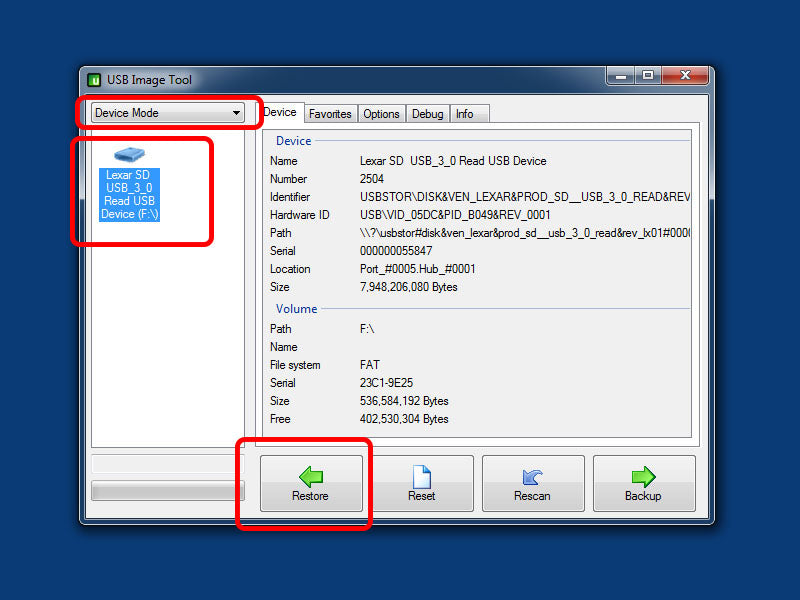
Task: Click device serial value '000000055847'
Action: (x=396, y=251)
